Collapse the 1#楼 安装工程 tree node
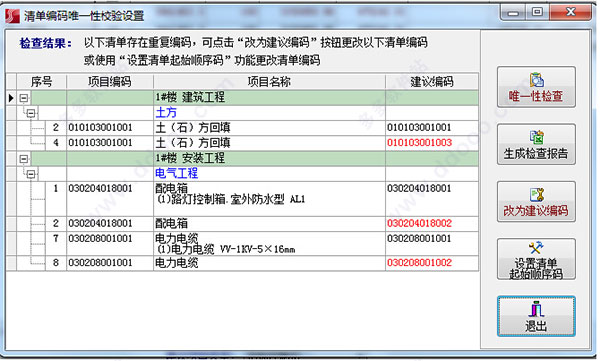Image resolution: width=600 pixels, height=361 pixels. [24, 158]
